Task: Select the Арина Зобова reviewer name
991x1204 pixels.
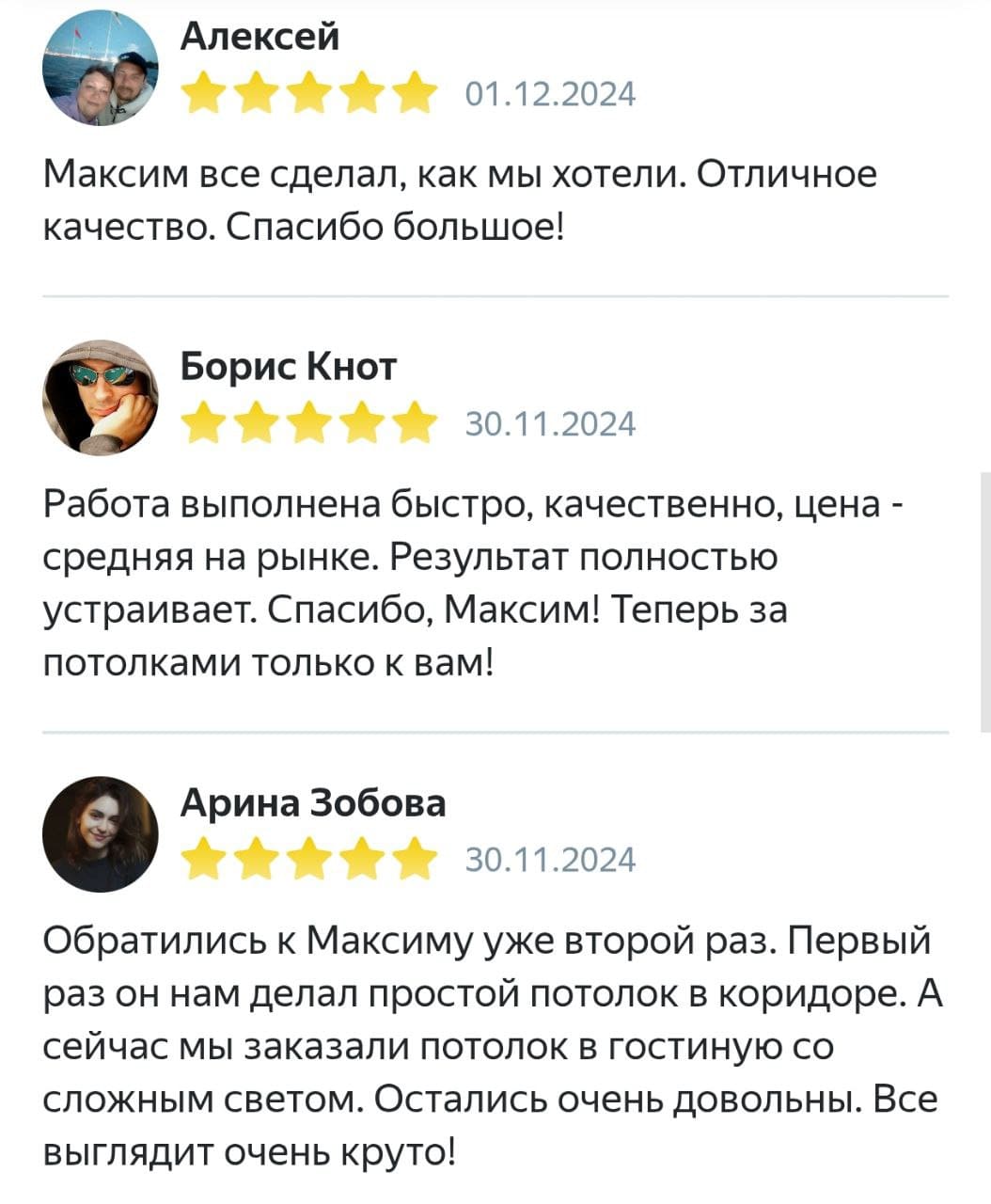Action: pos(313,801)
